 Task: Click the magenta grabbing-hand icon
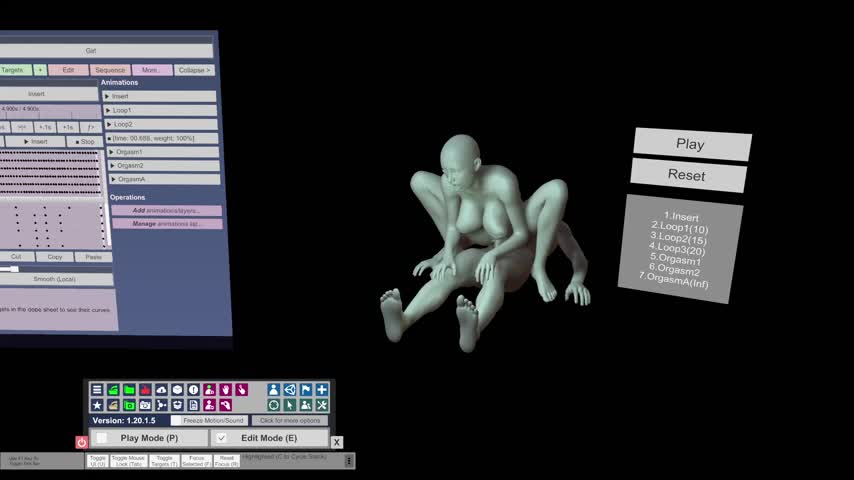[x=225, y=405]
